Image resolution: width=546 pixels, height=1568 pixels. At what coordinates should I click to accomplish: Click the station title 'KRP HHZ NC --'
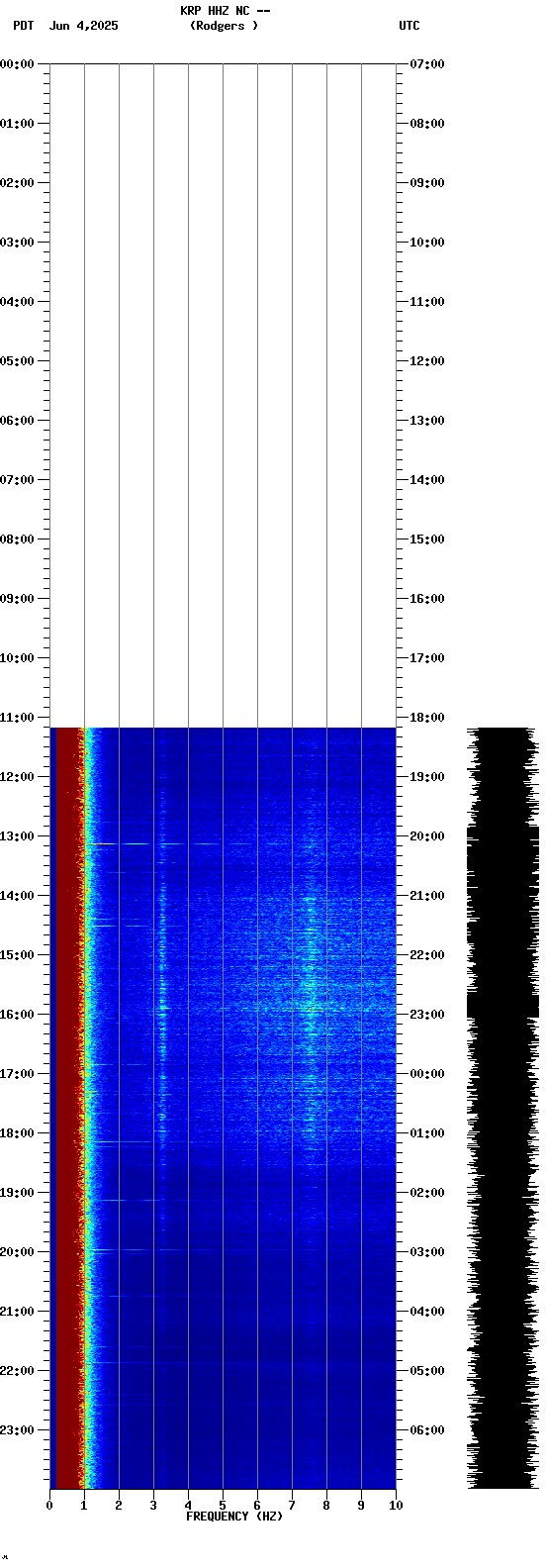pyautogui.click(x=226, y=11)
